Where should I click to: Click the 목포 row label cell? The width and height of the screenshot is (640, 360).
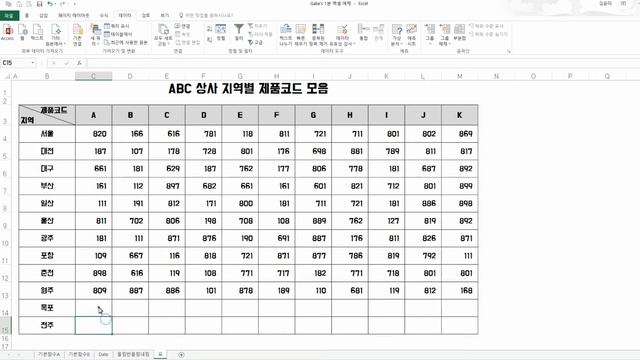pos(47,308)
